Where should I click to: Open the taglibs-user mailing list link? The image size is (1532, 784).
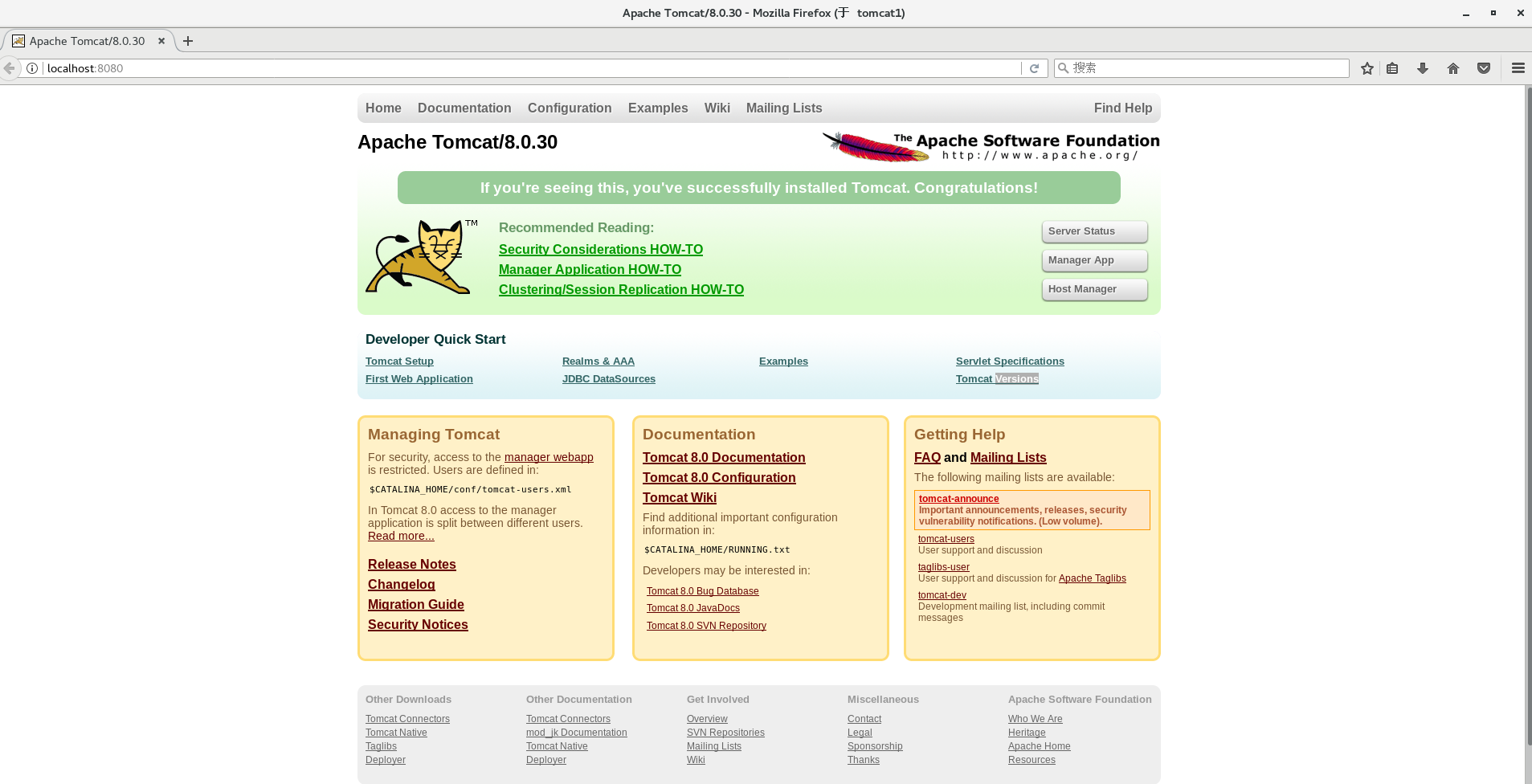pyautogui.click(x=944, y=567)
